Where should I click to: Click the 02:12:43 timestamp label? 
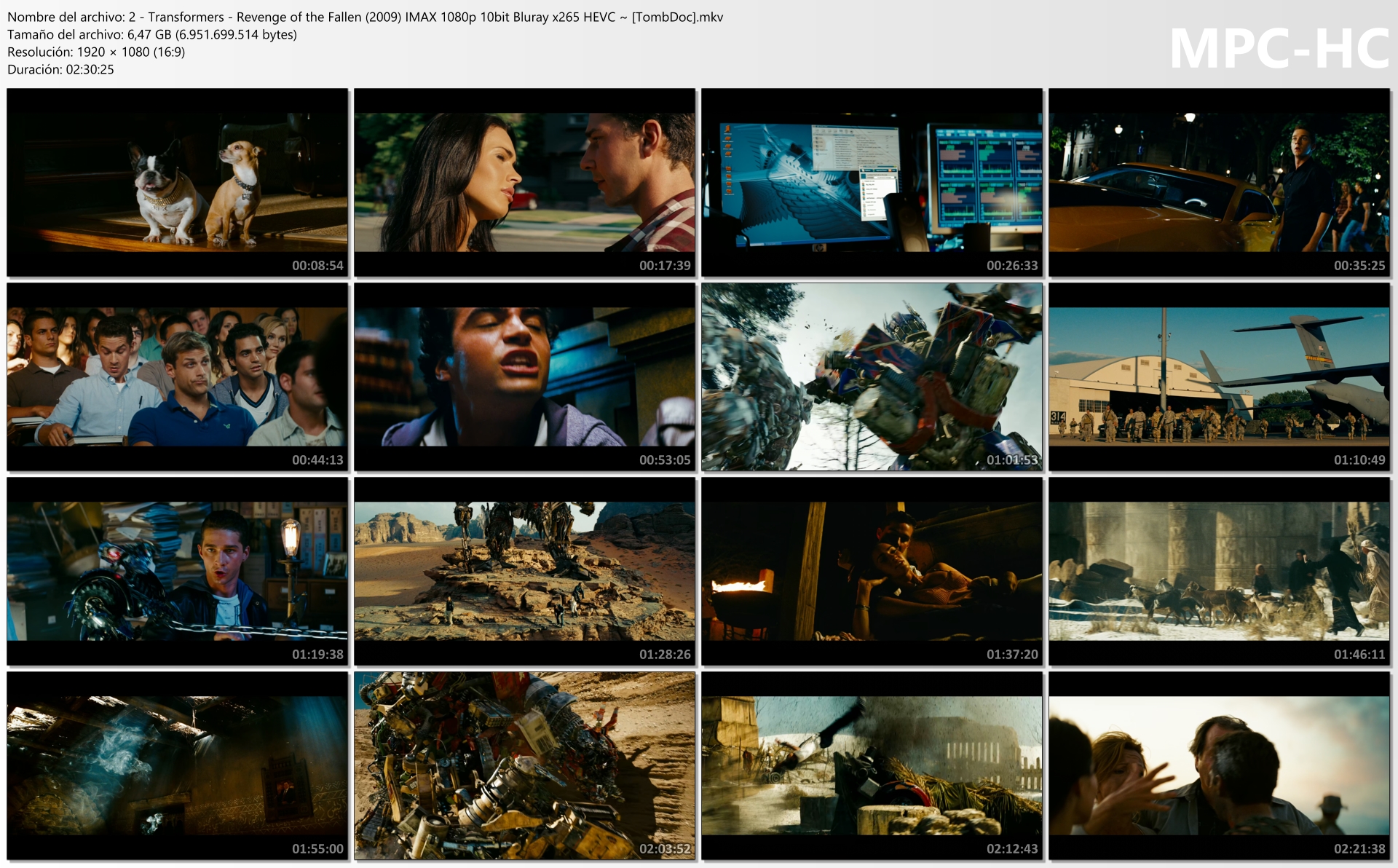click(1012, 849)
